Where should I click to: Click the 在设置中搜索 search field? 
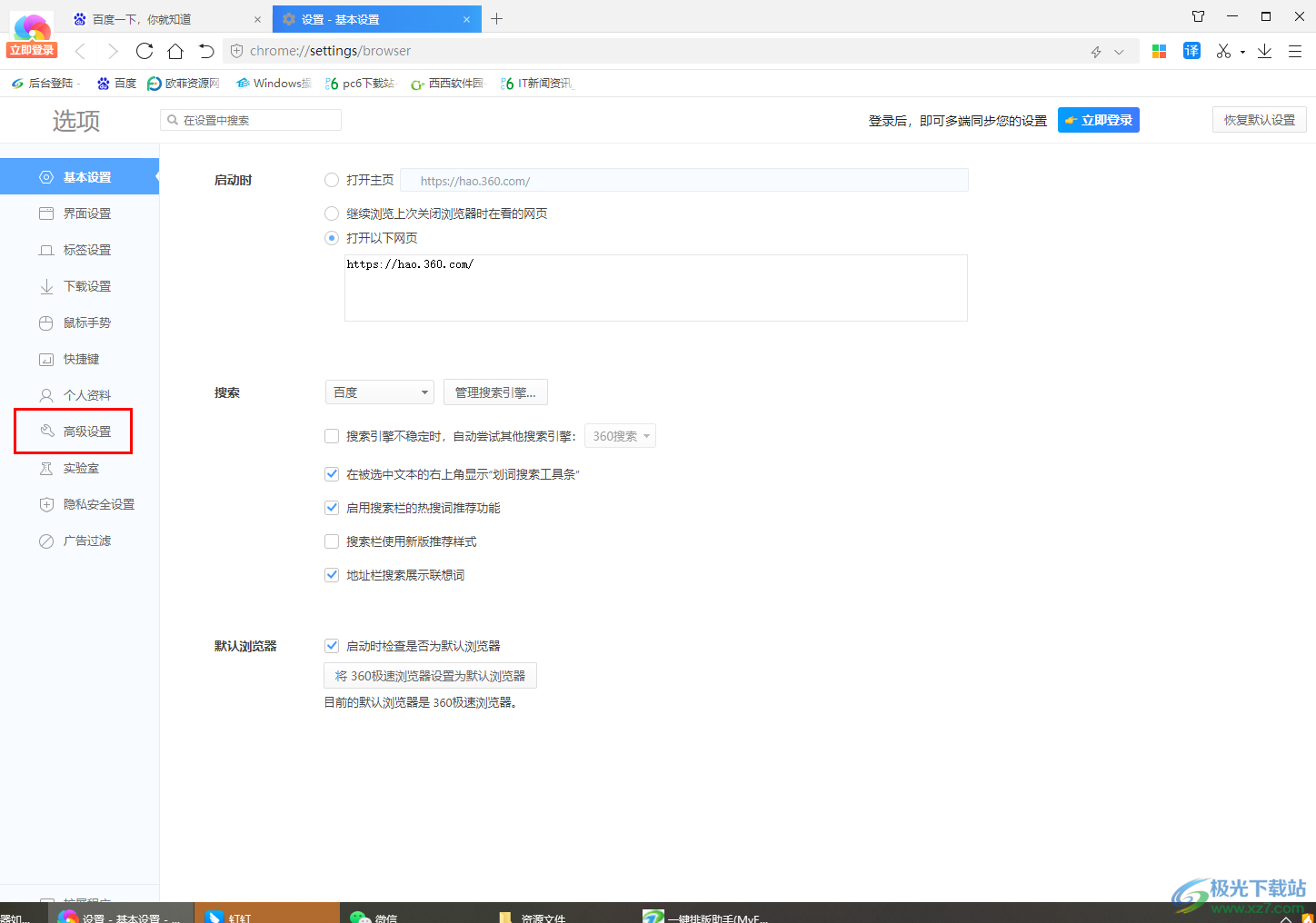pyautogui.click(x=251, y=120)
